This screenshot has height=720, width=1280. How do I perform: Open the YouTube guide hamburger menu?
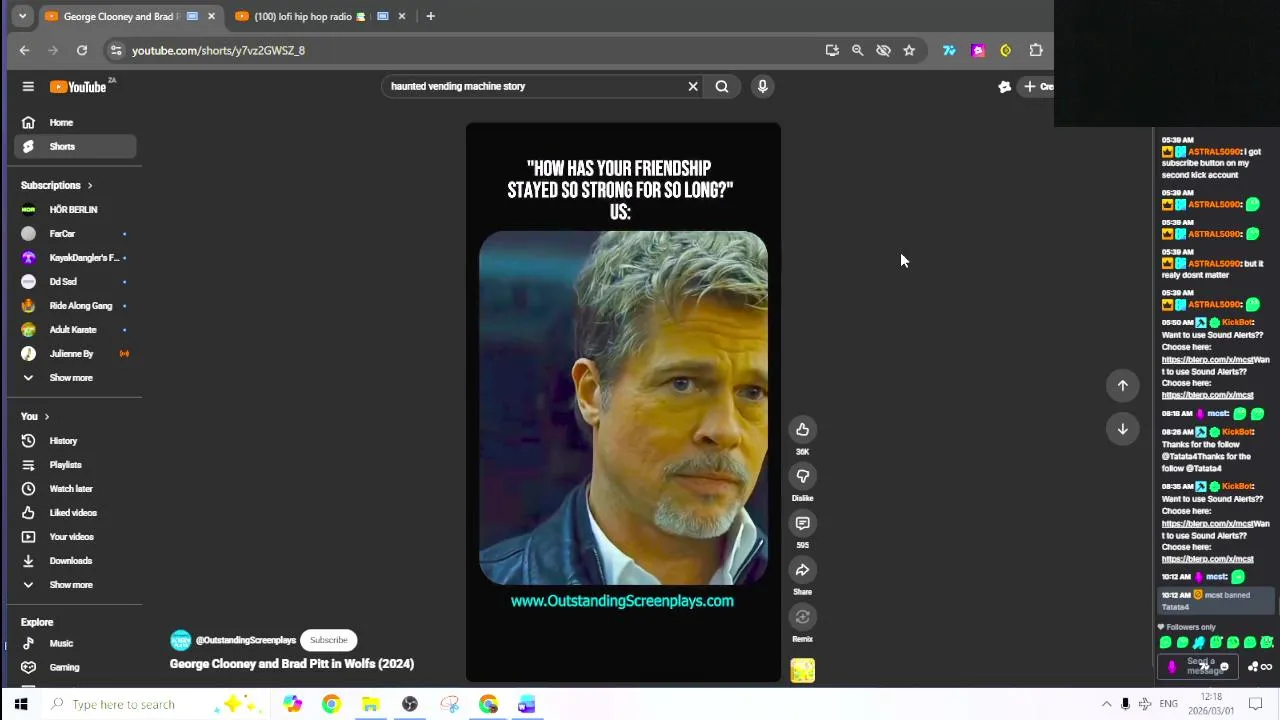click(x=28, y=87)
